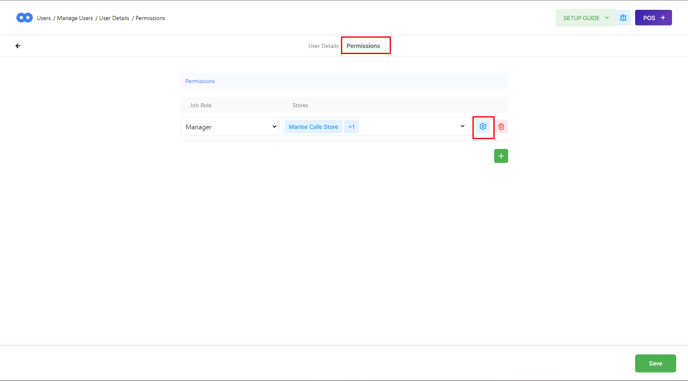The image size is (688, 381).
Task: Click the bug report icon beside Setup Guide
Action: [x=623, y=18]
